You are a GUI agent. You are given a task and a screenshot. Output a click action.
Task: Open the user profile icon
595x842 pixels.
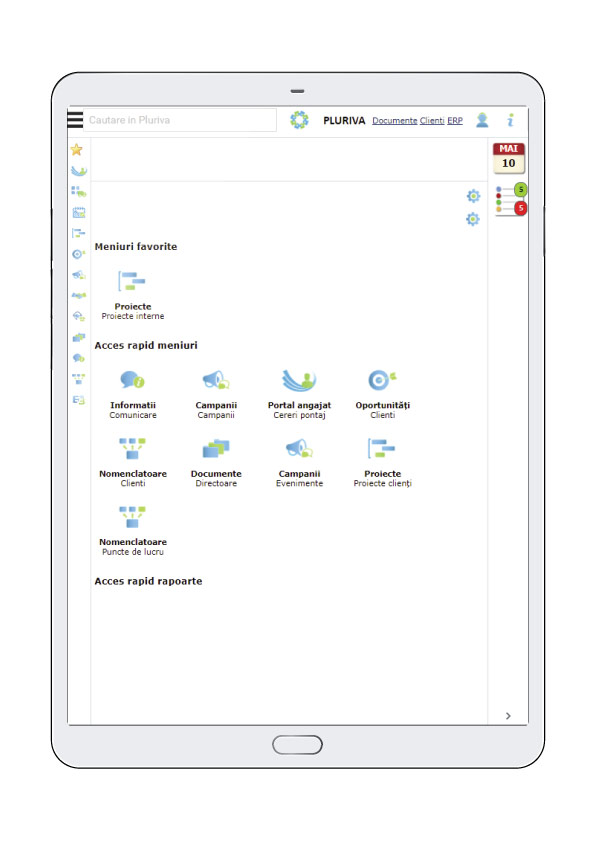(482, 120)
